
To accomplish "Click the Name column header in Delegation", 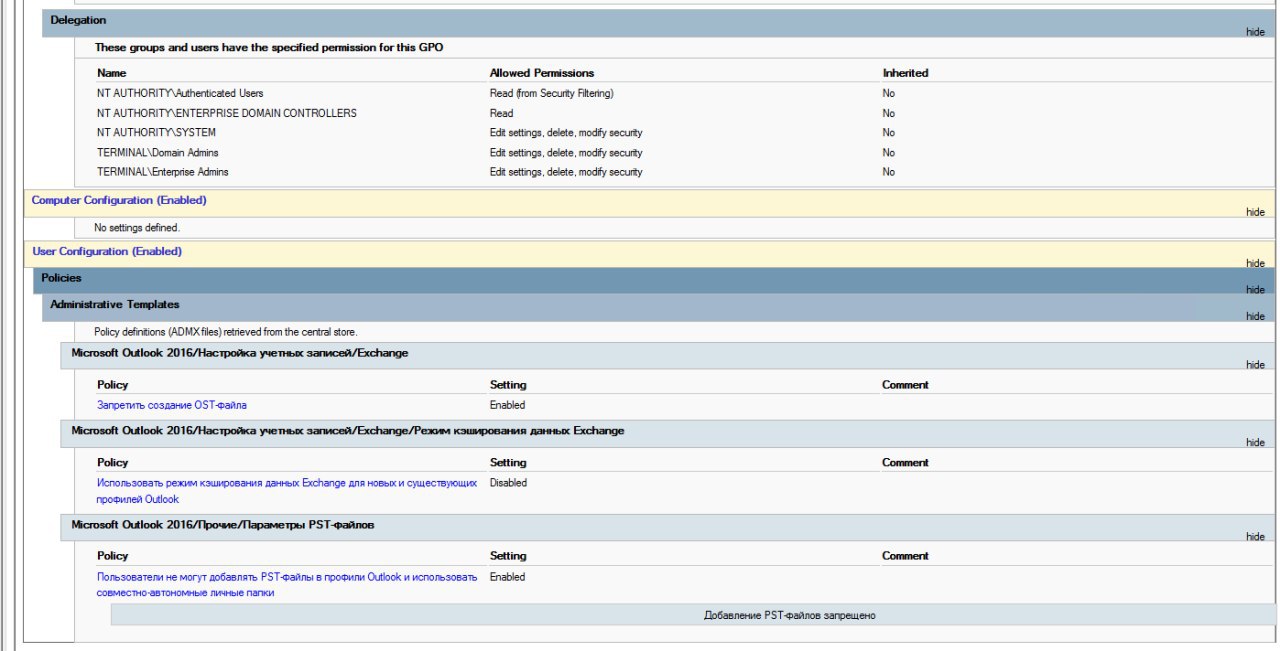I will coord(112,73).
